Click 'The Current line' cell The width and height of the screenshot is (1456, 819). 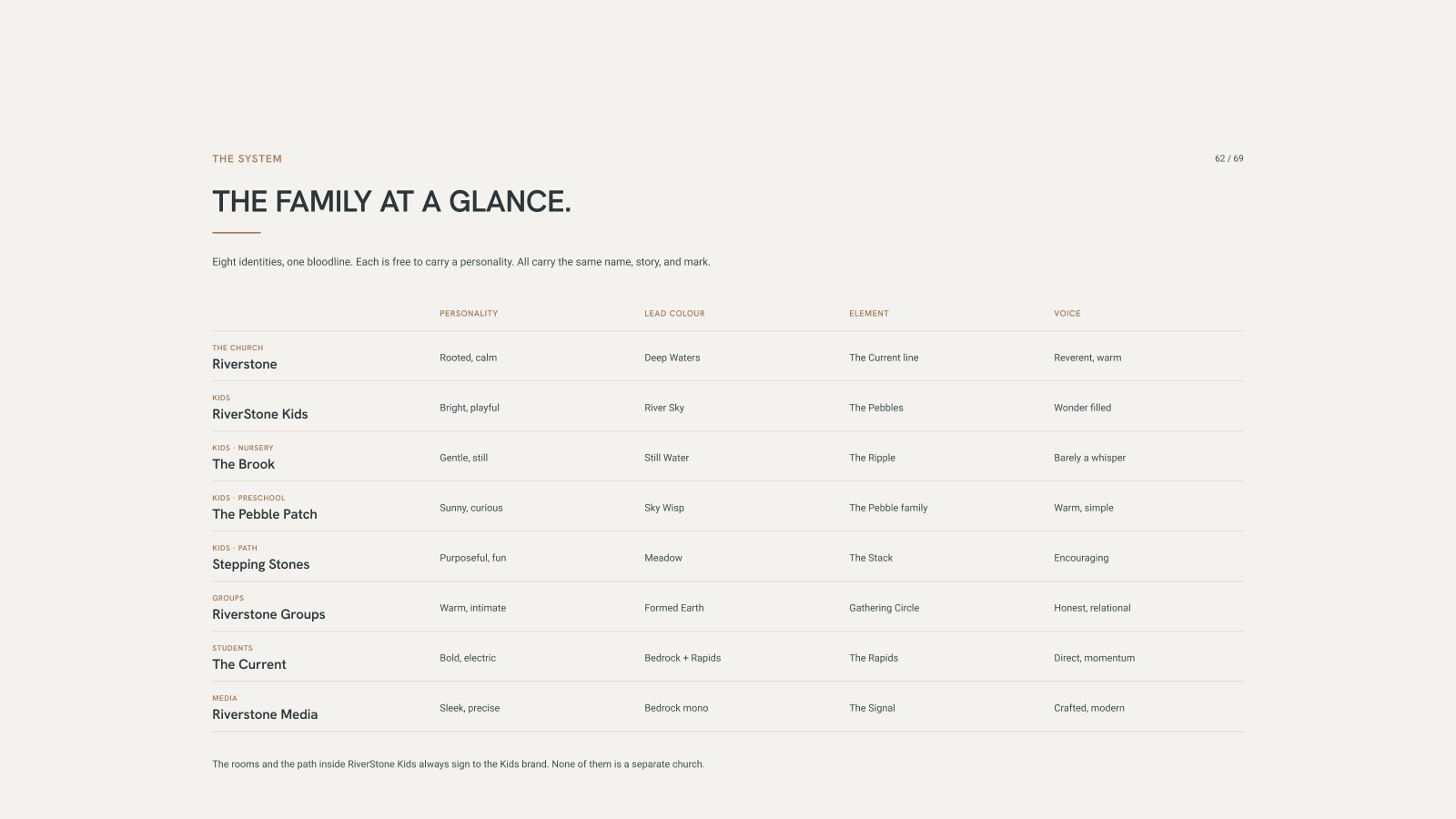click(884, 358)
